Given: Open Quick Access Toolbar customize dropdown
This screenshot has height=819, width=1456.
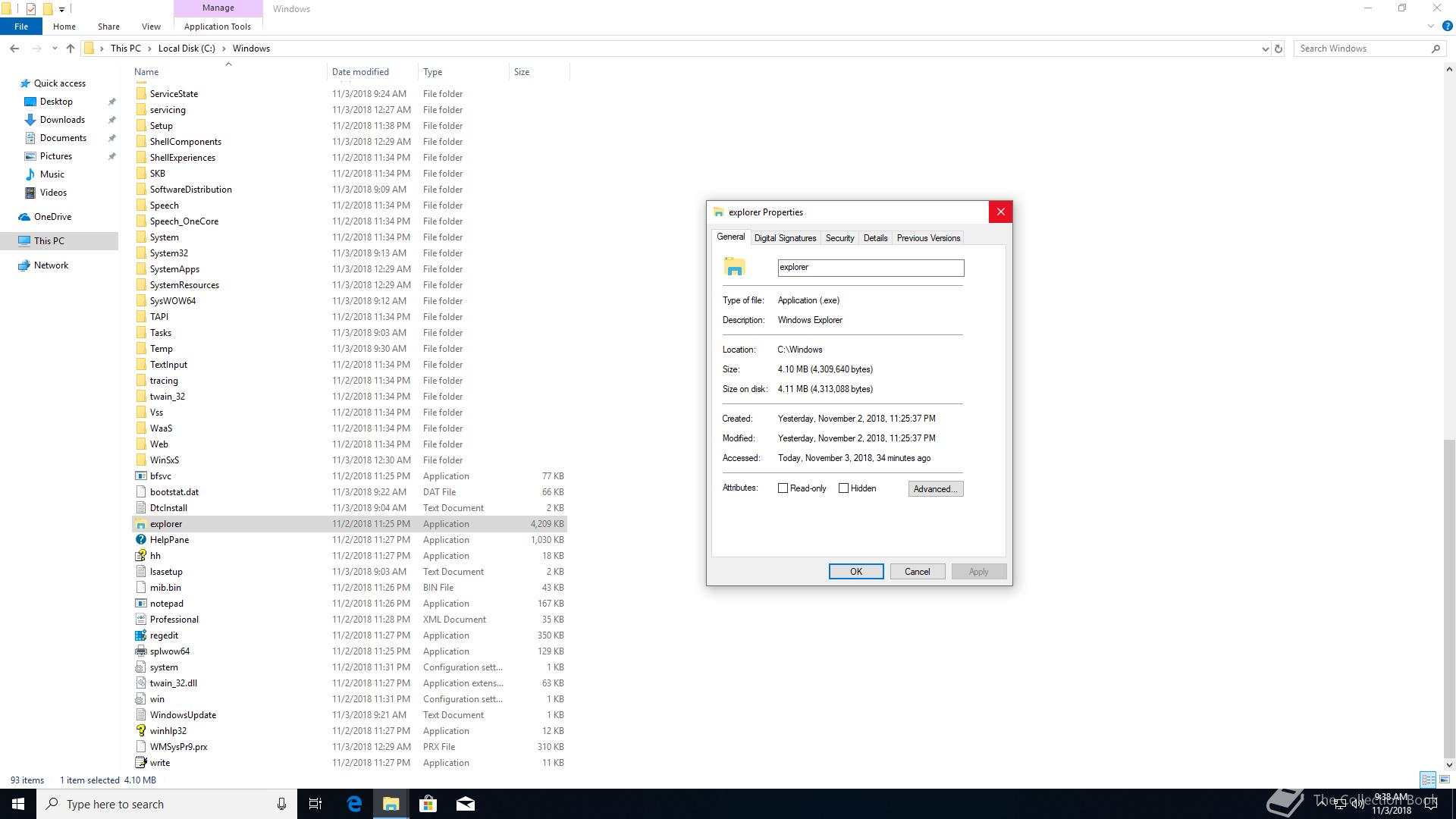Looking at the screenshot, I should coord(61,9).
